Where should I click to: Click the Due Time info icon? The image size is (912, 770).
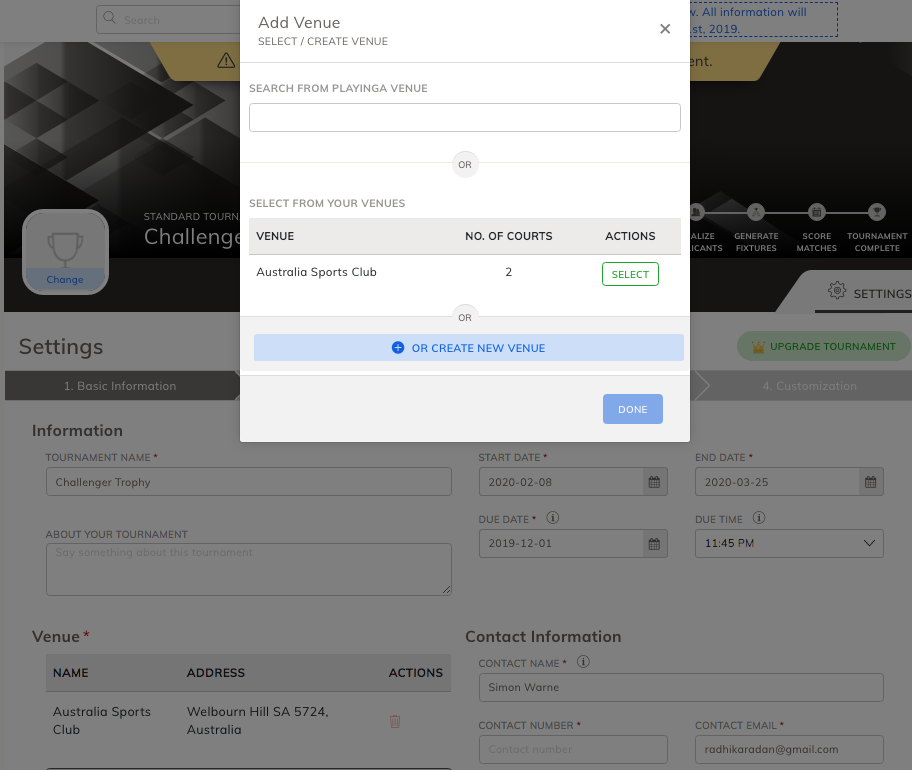(759, 518)
